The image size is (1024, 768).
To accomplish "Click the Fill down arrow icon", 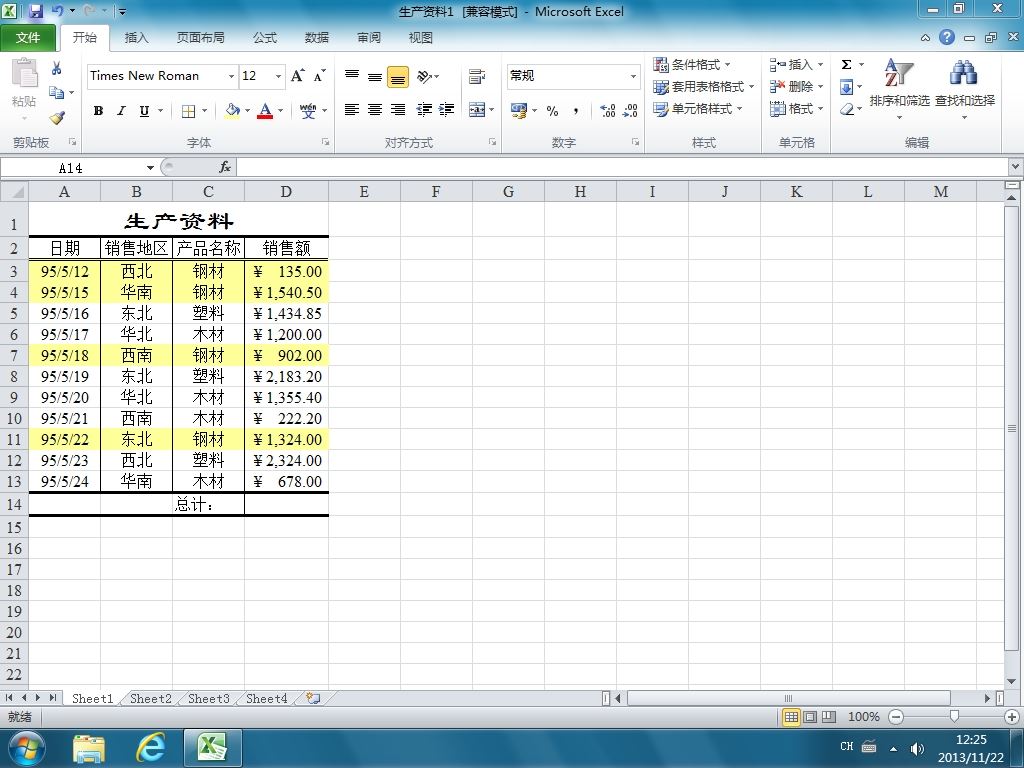I will [x=846, y=87].
